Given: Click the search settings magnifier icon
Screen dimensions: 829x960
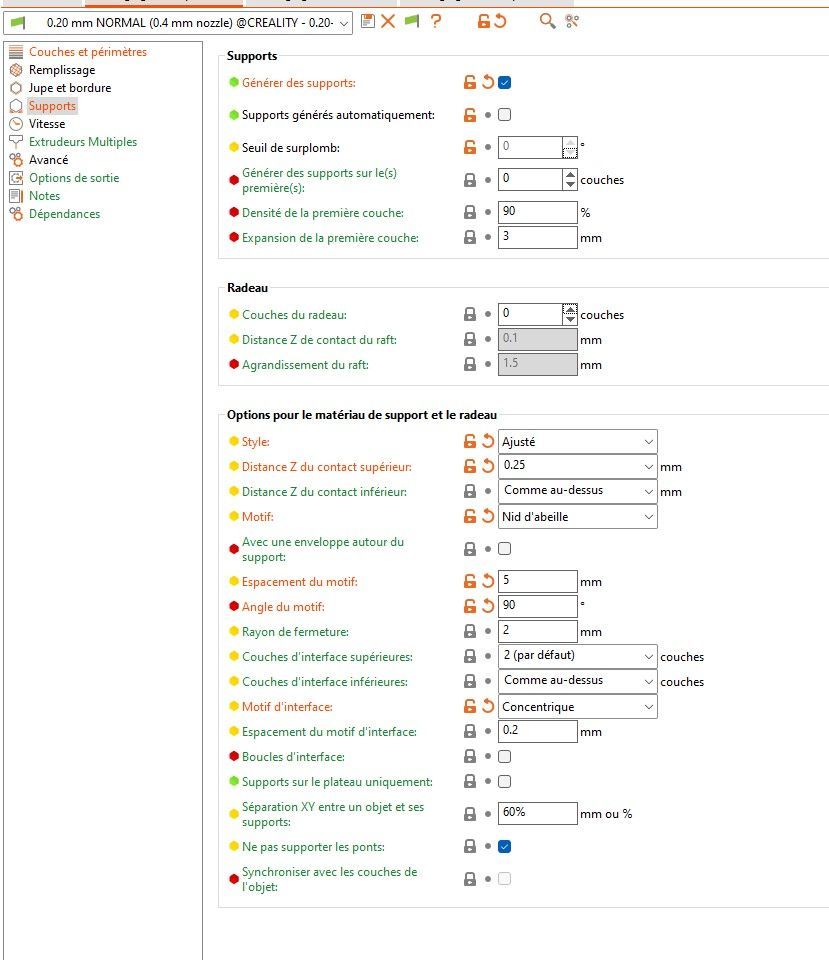Looking at the screenshot, I should click(547, 21).
